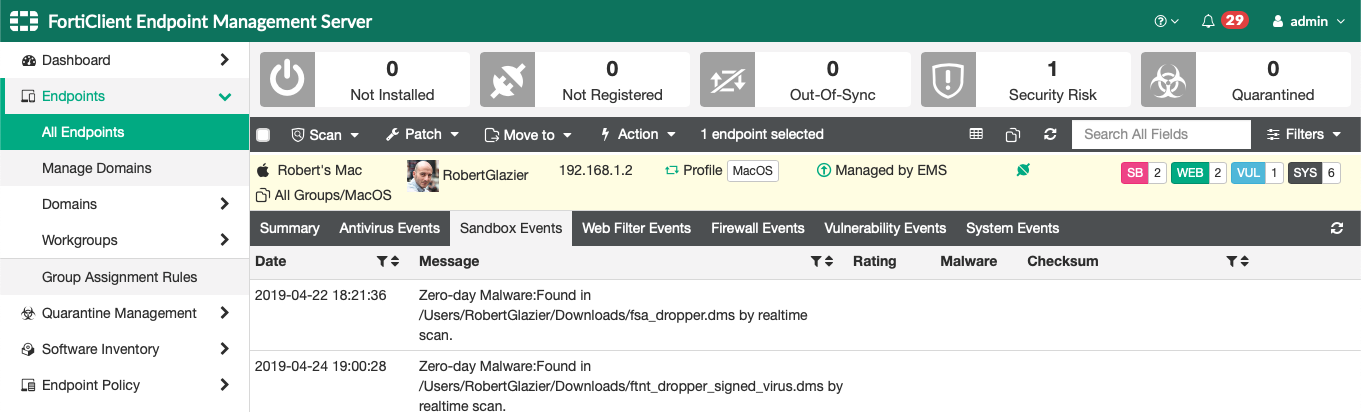This screenshot has width=1361, height=412.
Task: Click the Not Installed power icon tile
Action: click(x=287, y=80)
